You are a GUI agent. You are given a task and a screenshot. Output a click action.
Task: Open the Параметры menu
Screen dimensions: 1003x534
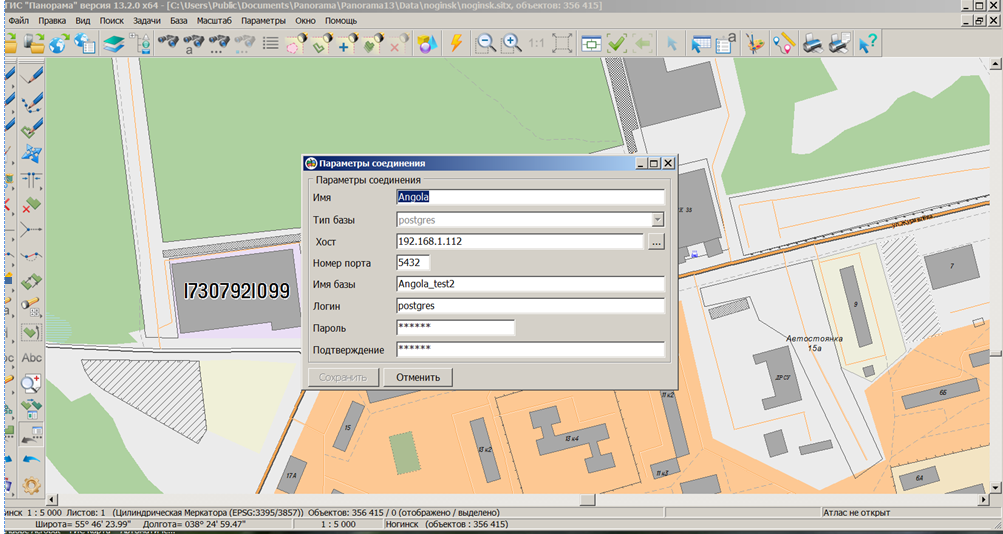pyautogui.click(x=263, y=20)
